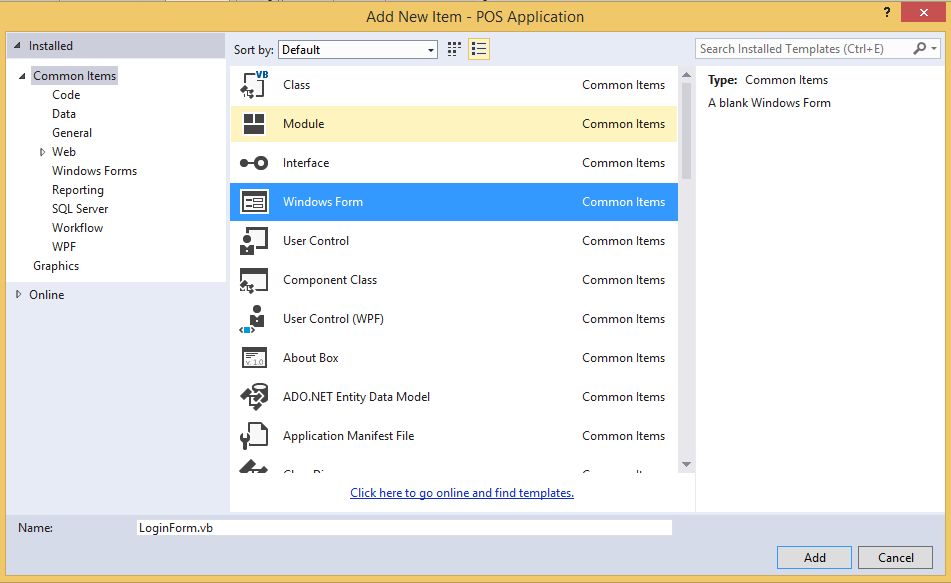Viewport: 951px width, 583px height.
Task: Select Common Items in the tree
Action: (x=75, y=76)
